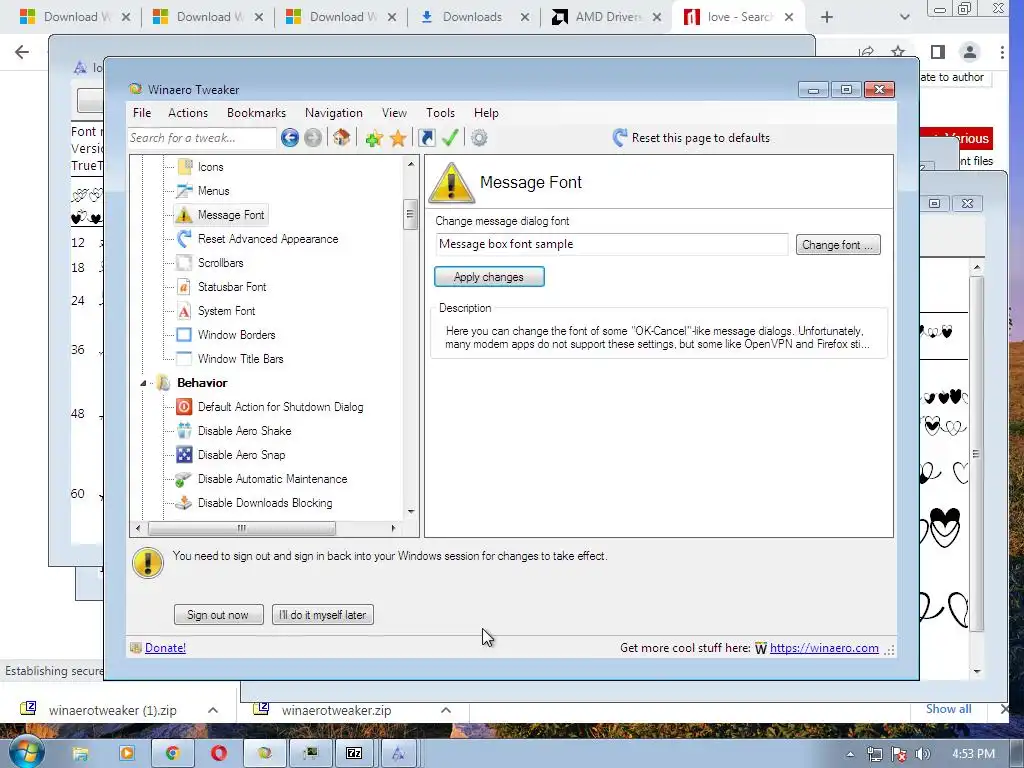This screenshot has height=768, width=1024.
Task: Open the winaero.com link
Action: (x=824, y=648)
